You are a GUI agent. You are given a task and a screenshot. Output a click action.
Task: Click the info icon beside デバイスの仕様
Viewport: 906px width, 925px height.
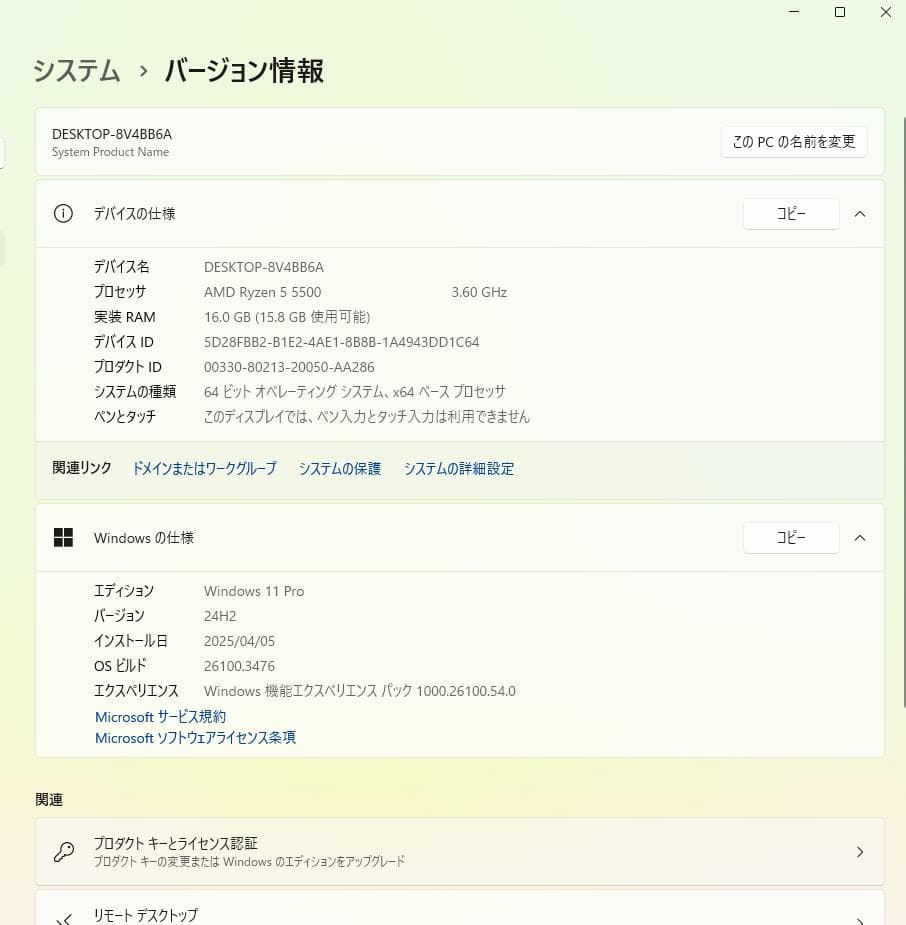point(63,213)
